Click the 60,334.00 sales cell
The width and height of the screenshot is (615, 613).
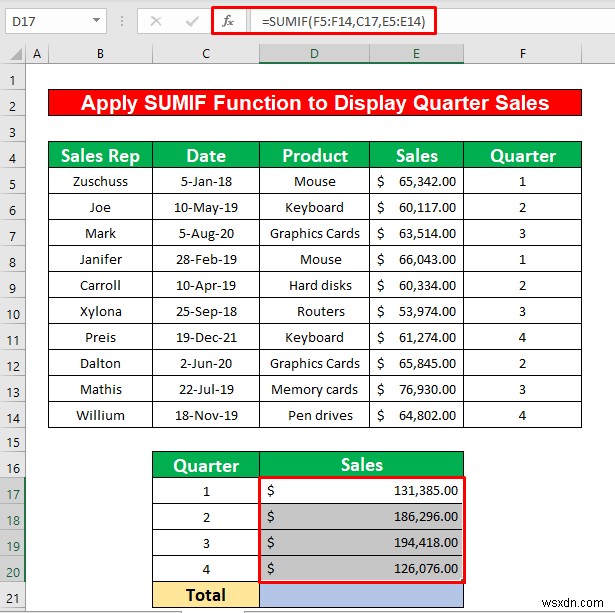[x=416, y=285]
